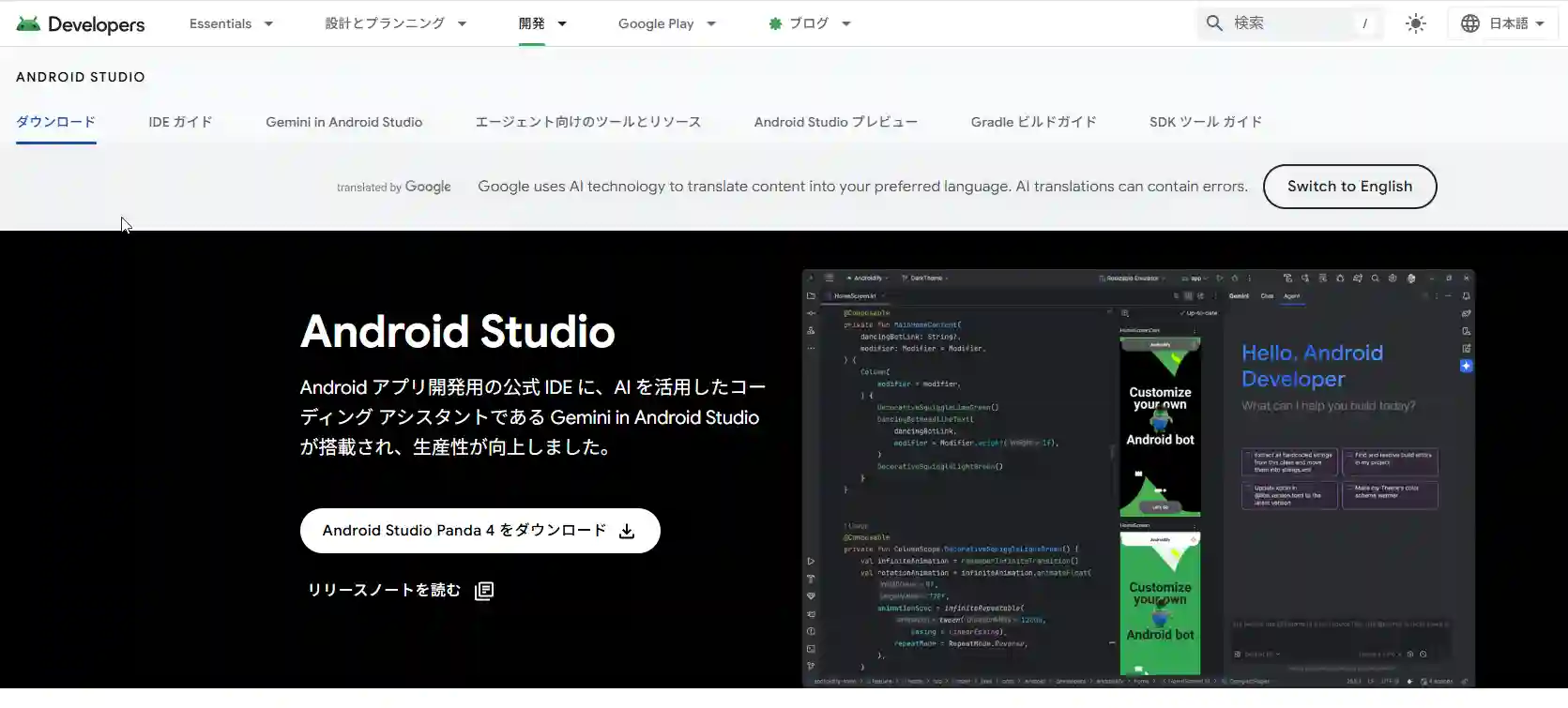Click the 検索 search field
The image size is (1568, 708).
1290,23
